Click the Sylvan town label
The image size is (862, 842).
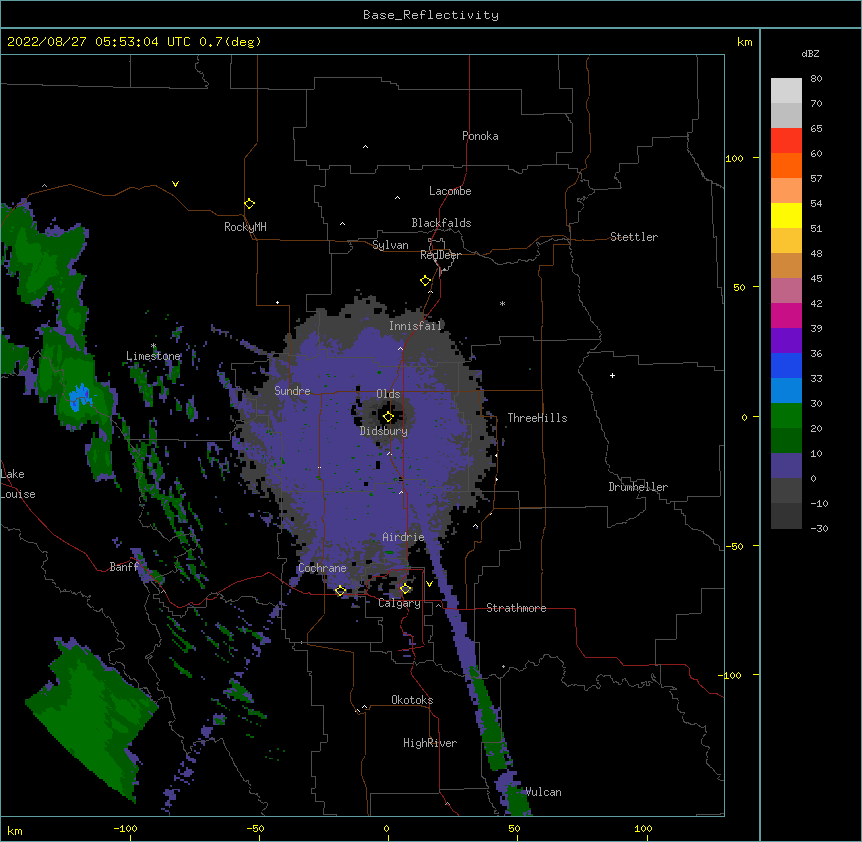(x=390, y=245)
